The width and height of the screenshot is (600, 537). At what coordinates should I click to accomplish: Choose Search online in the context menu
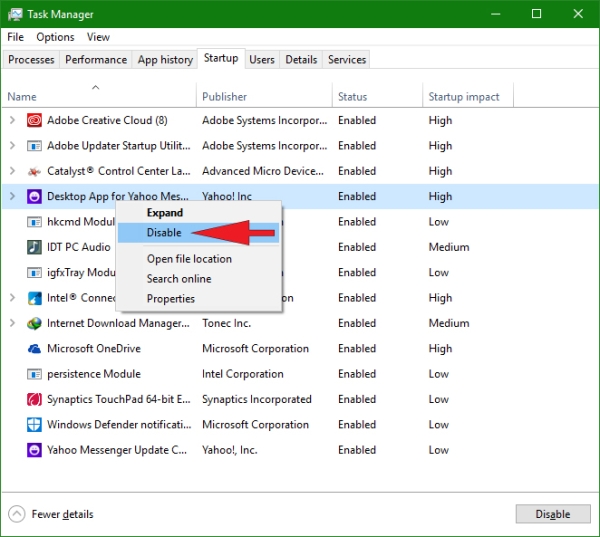point(199,279)
